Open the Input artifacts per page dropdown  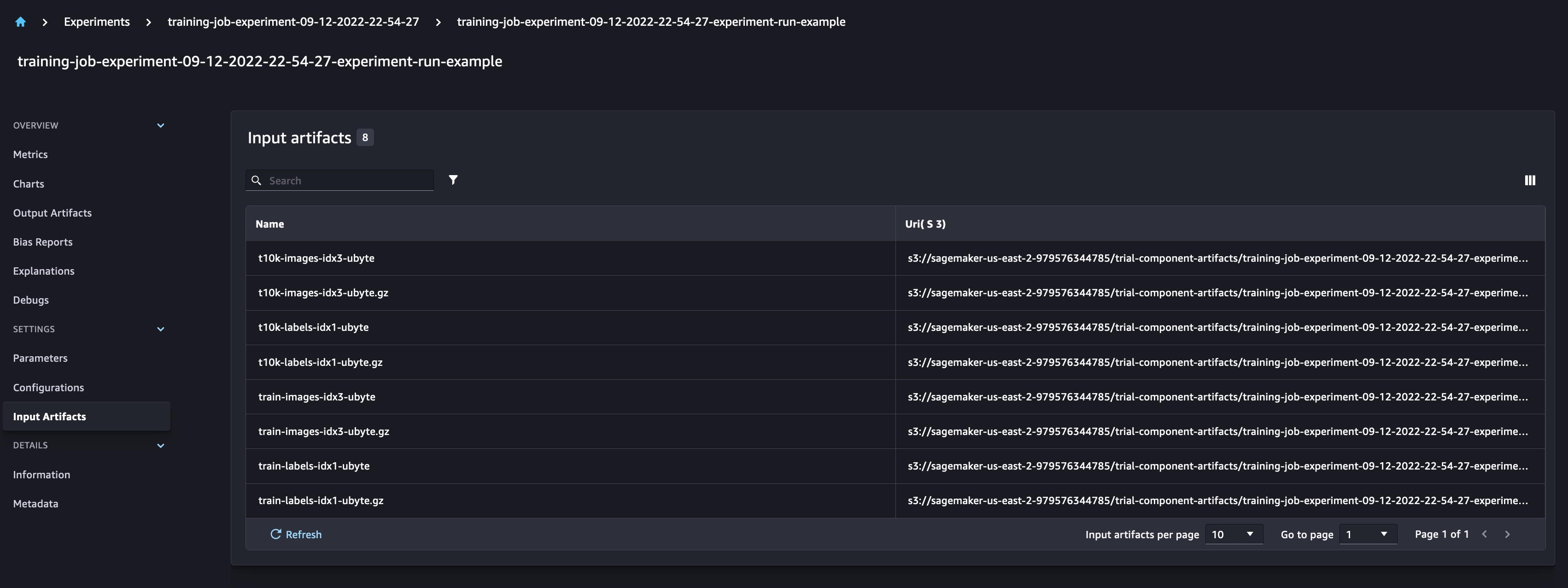pos(1233,535)
